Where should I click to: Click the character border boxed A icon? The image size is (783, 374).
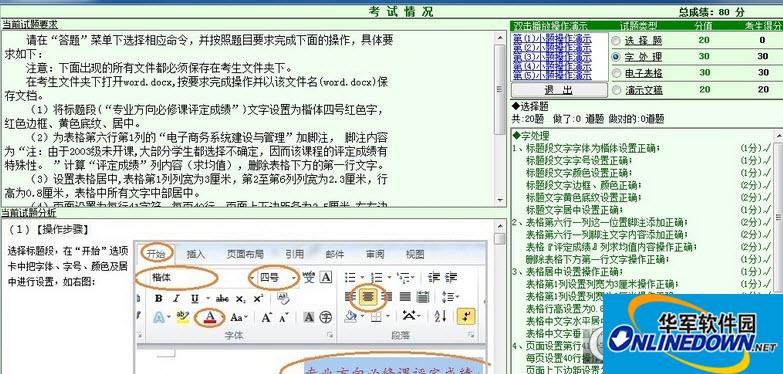326,277
